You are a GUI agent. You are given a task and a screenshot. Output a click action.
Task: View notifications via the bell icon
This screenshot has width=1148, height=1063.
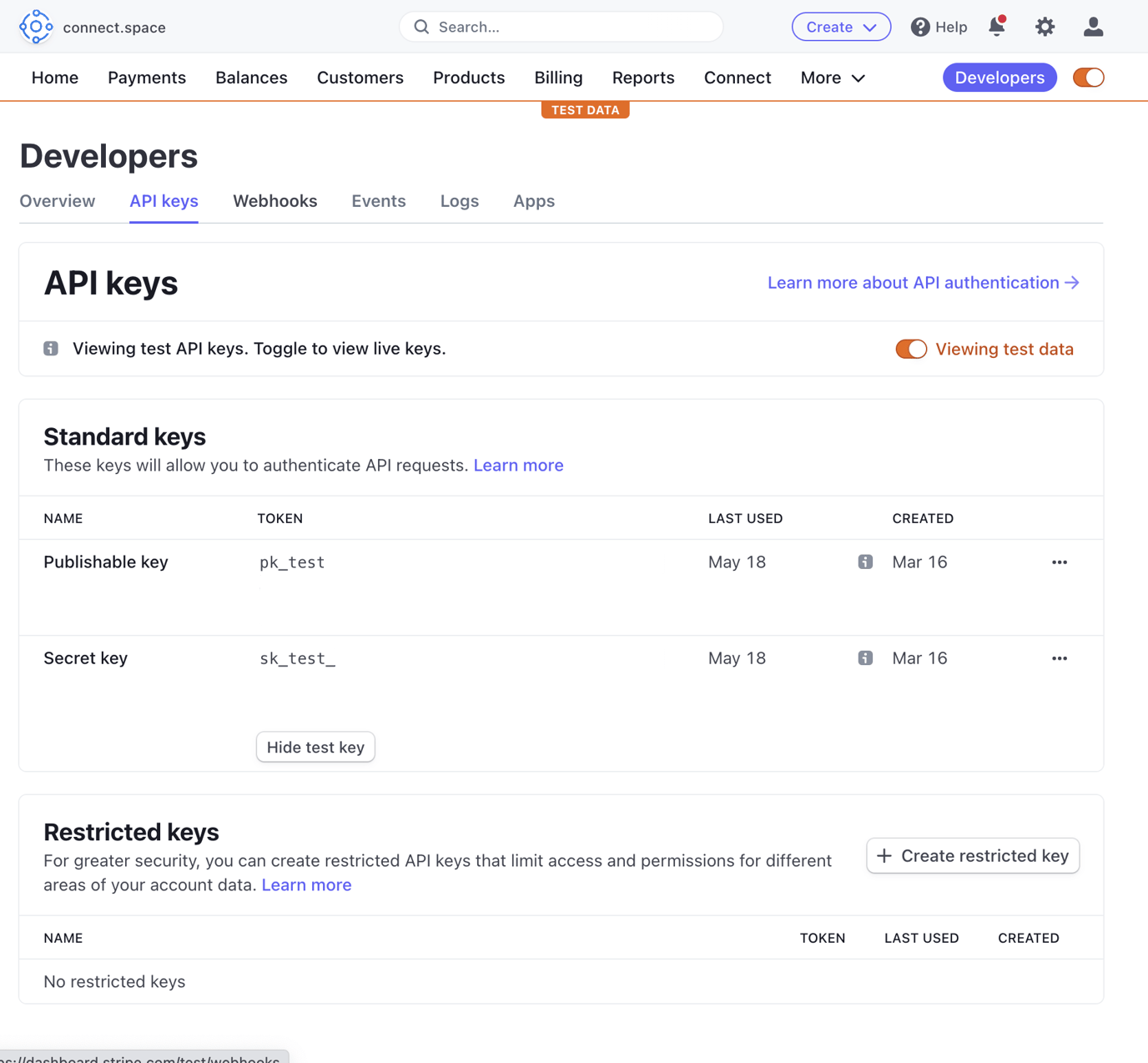pyautogui.click(x=995, y=26)
